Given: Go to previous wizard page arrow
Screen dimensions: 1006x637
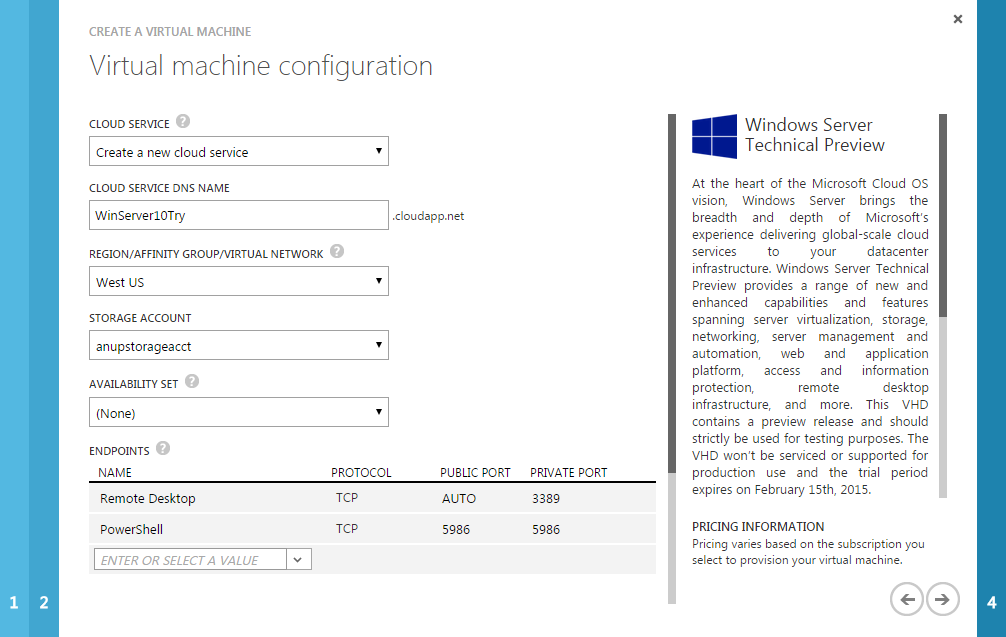Looking at the screenshot, I should click(907, 599).
